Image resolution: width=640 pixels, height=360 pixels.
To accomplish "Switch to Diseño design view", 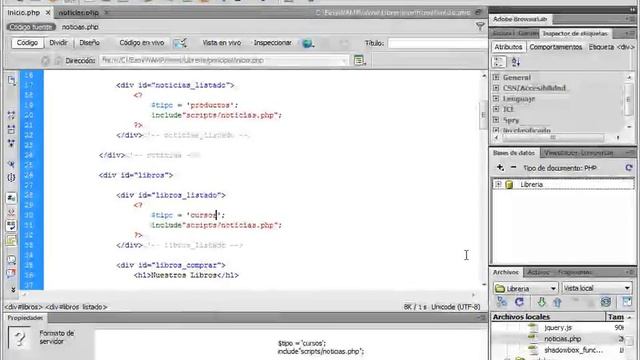I will (89, 43).
